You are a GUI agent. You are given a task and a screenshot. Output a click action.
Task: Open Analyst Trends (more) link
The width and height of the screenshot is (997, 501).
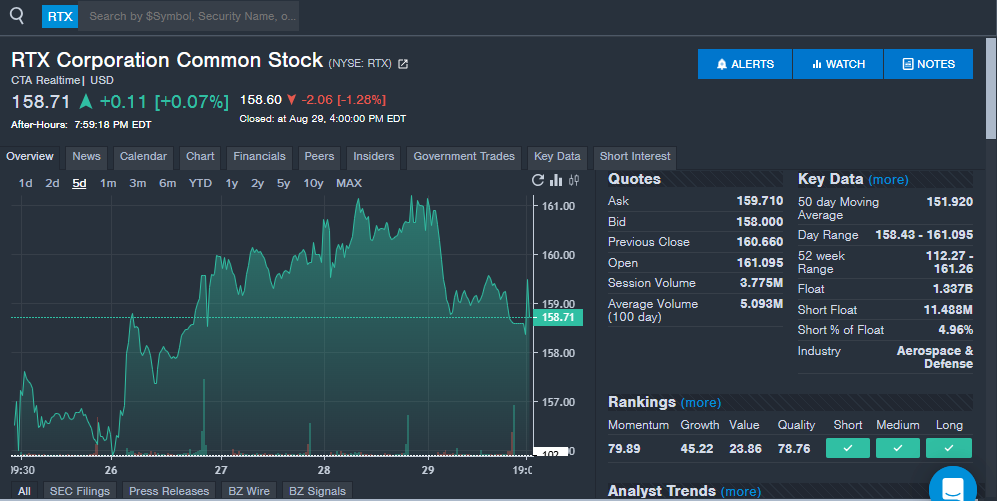[740, 492]
